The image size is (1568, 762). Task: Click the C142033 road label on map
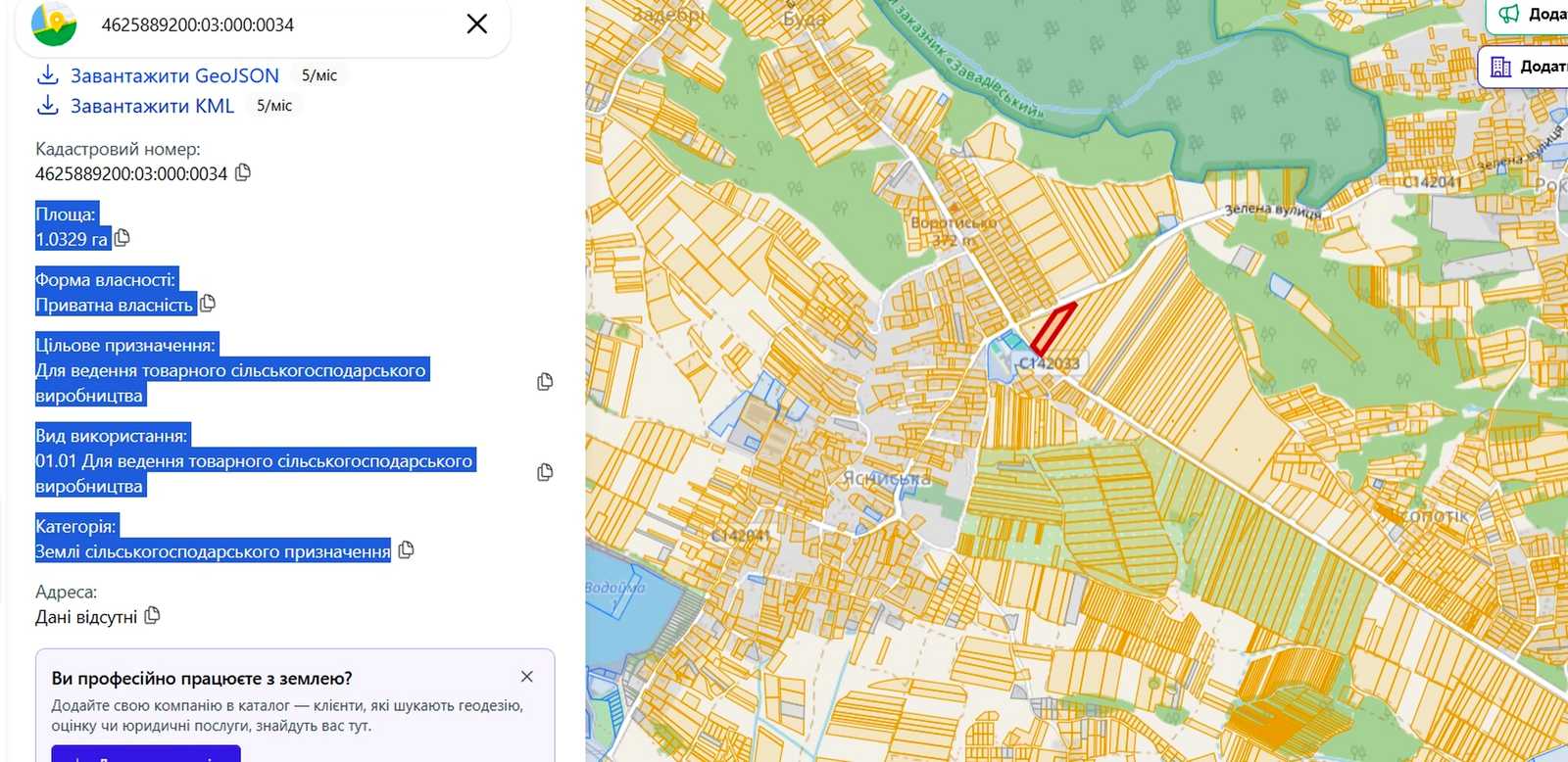(x=1049, y=363)
